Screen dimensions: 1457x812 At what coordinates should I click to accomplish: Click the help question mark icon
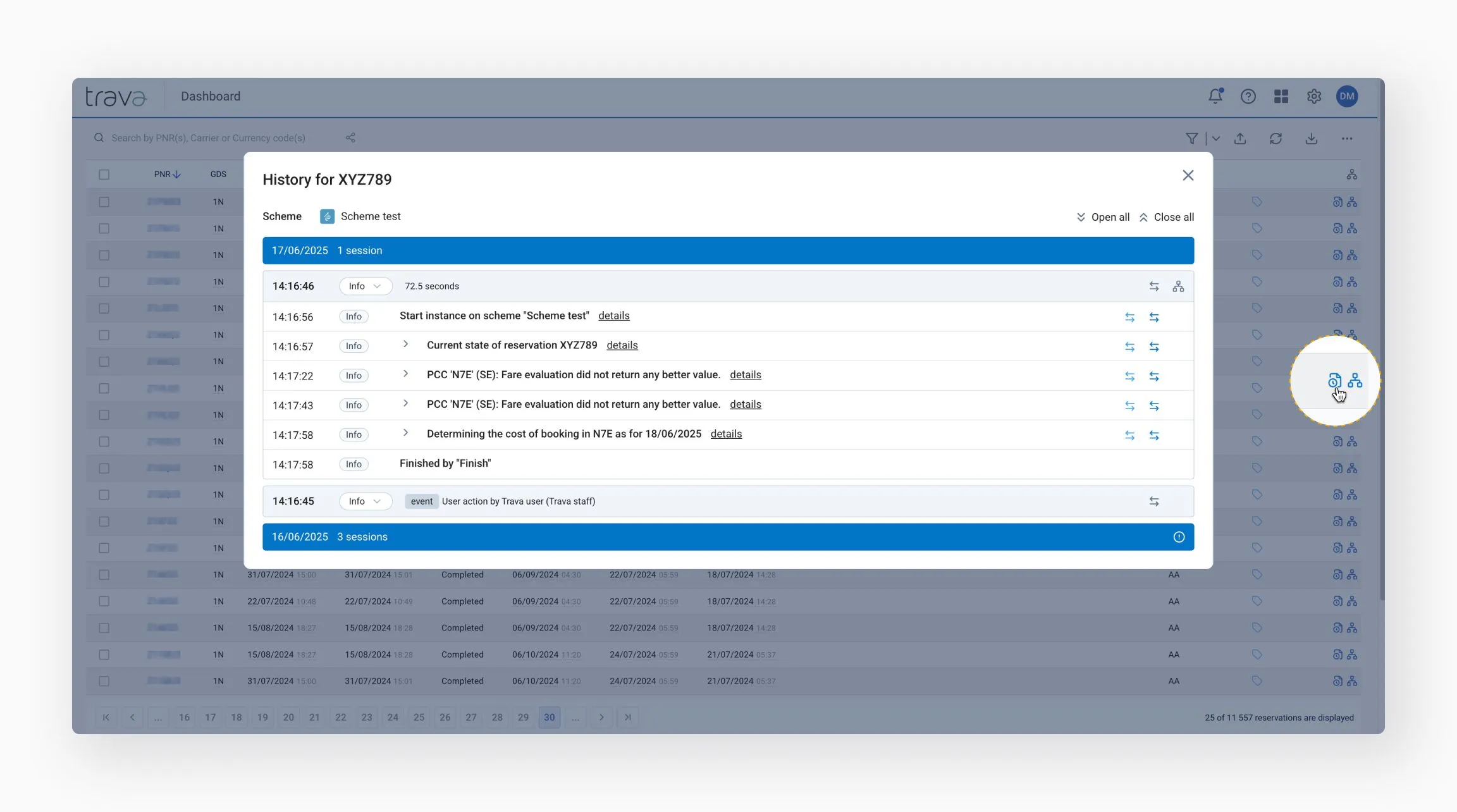[1248, 96]
